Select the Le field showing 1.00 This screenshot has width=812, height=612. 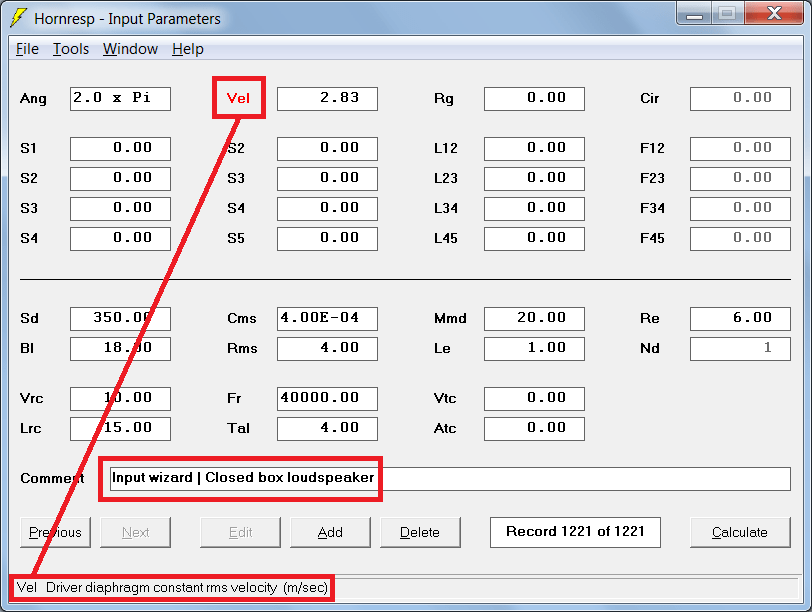(x=534, y=349)
